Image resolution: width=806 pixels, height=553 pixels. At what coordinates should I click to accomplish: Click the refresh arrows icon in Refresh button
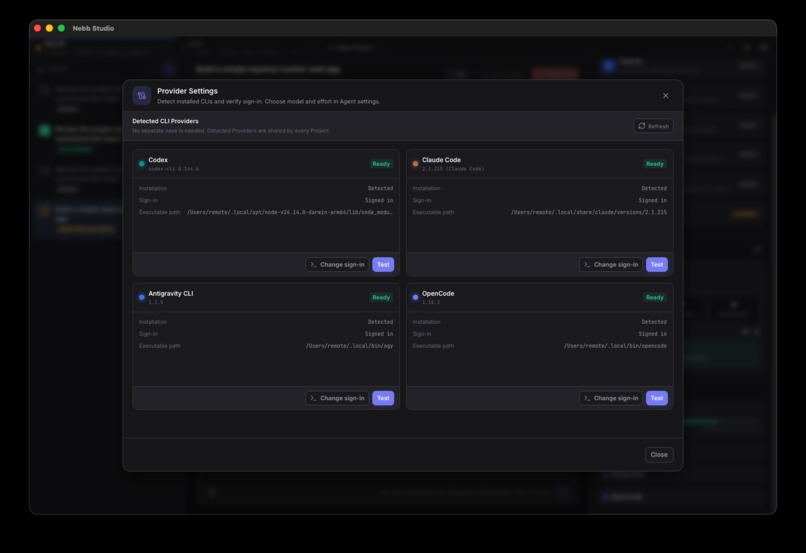point(642,126)
